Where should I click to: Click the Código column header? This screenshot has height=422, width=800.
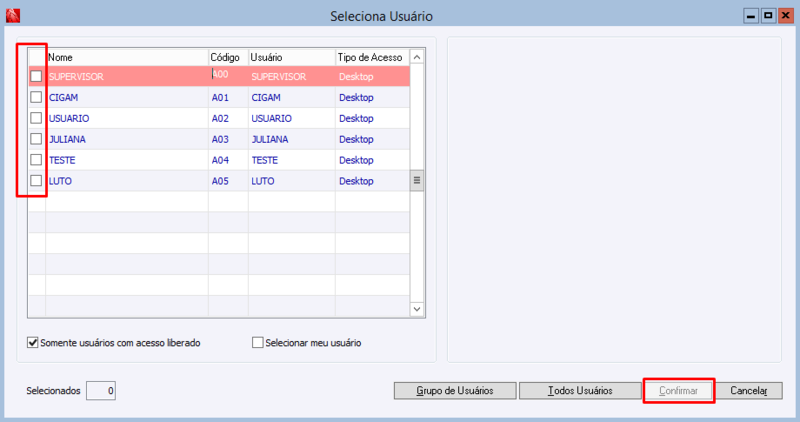pos(229,57)
